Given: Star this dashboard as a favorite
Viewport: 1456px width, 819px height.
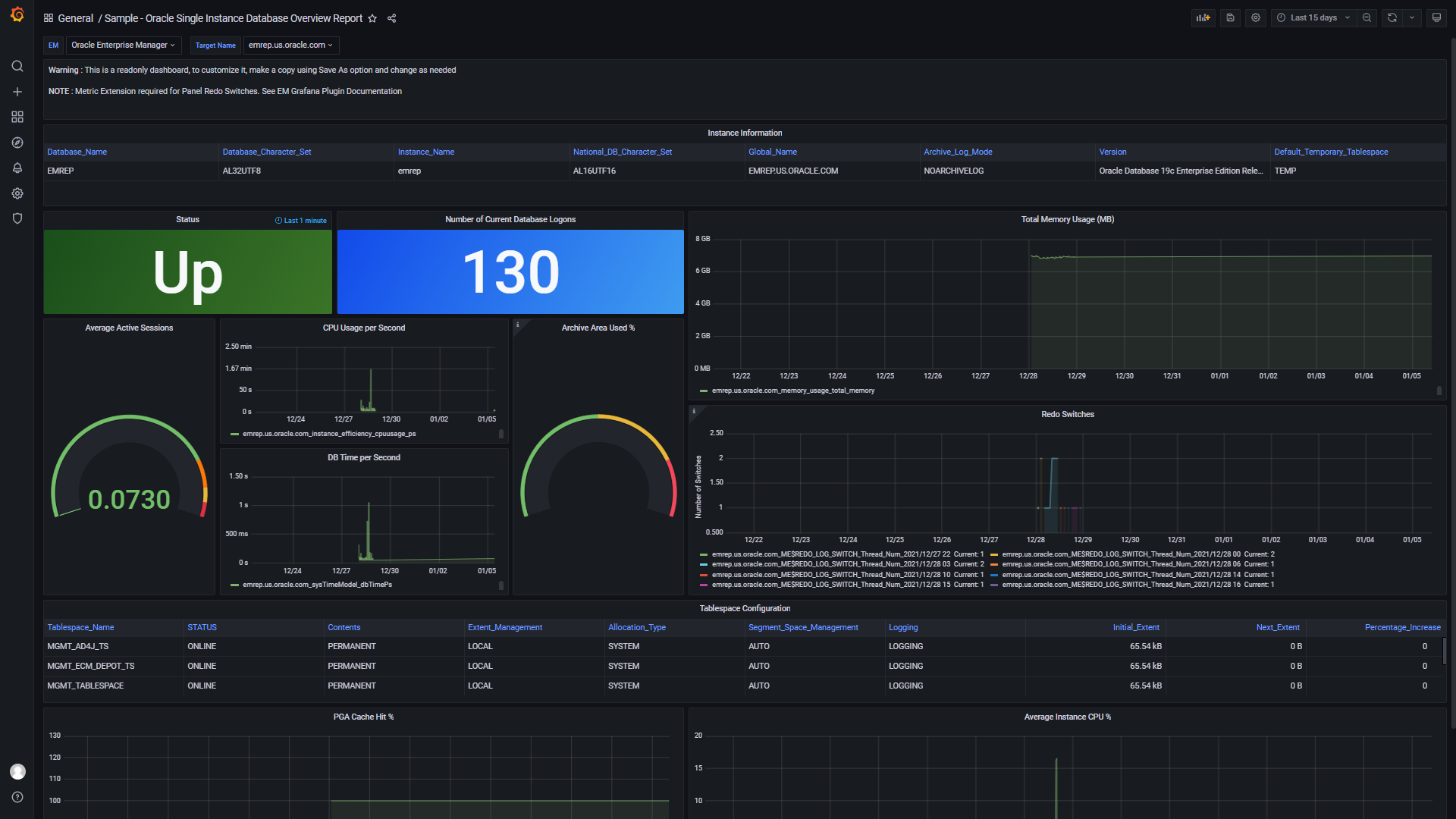Looking at the screenshot, I should coord(372,18).
